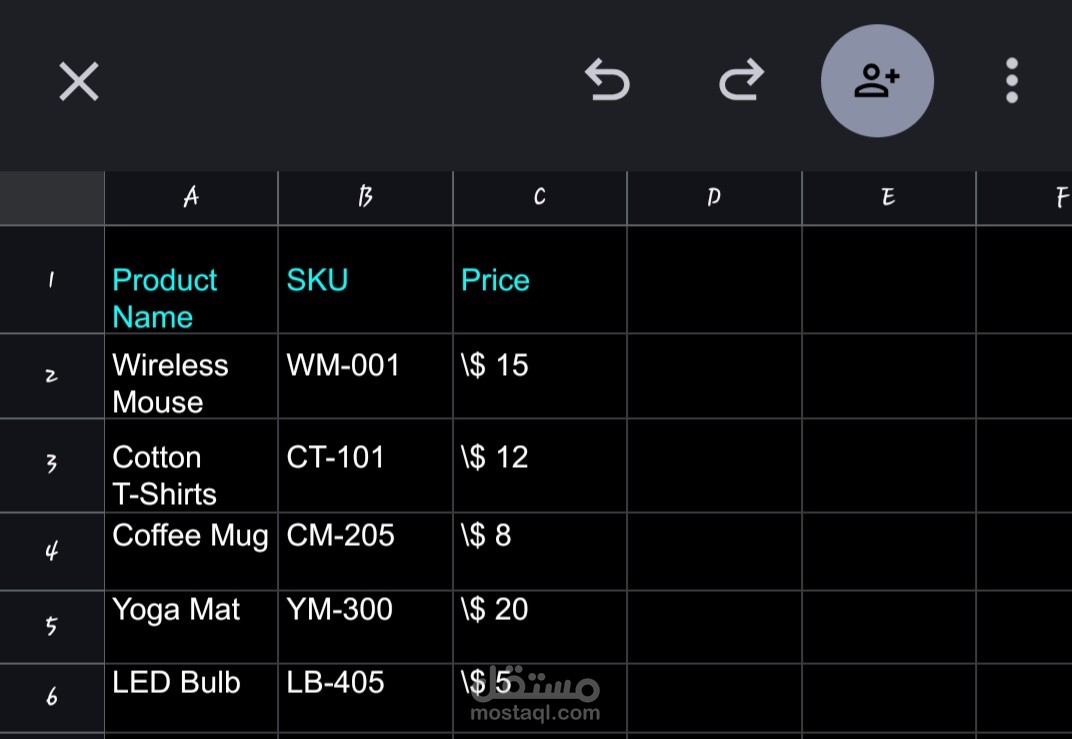This screenshot has width=1072, height=739.
Task: Select row 3 header
Action: 52,465
